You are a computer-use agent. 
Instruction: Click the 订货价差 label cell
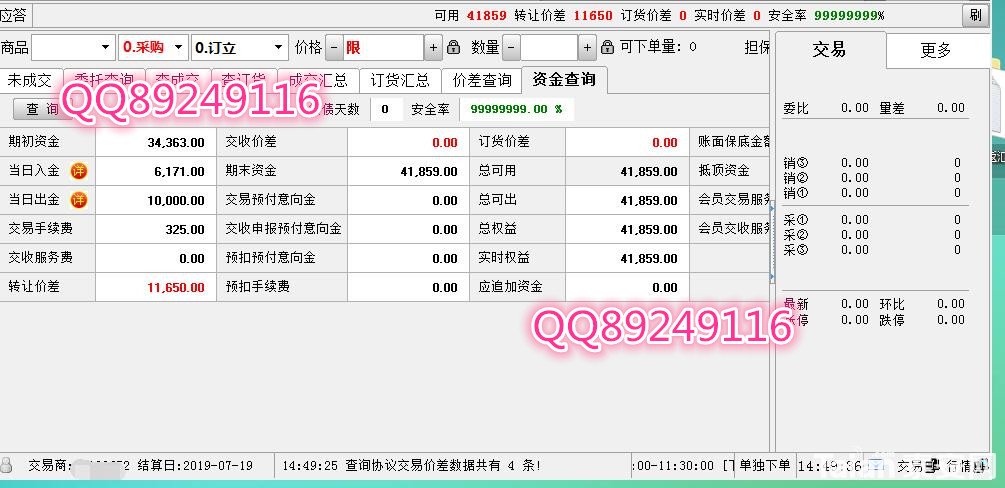tap(517, 142)
